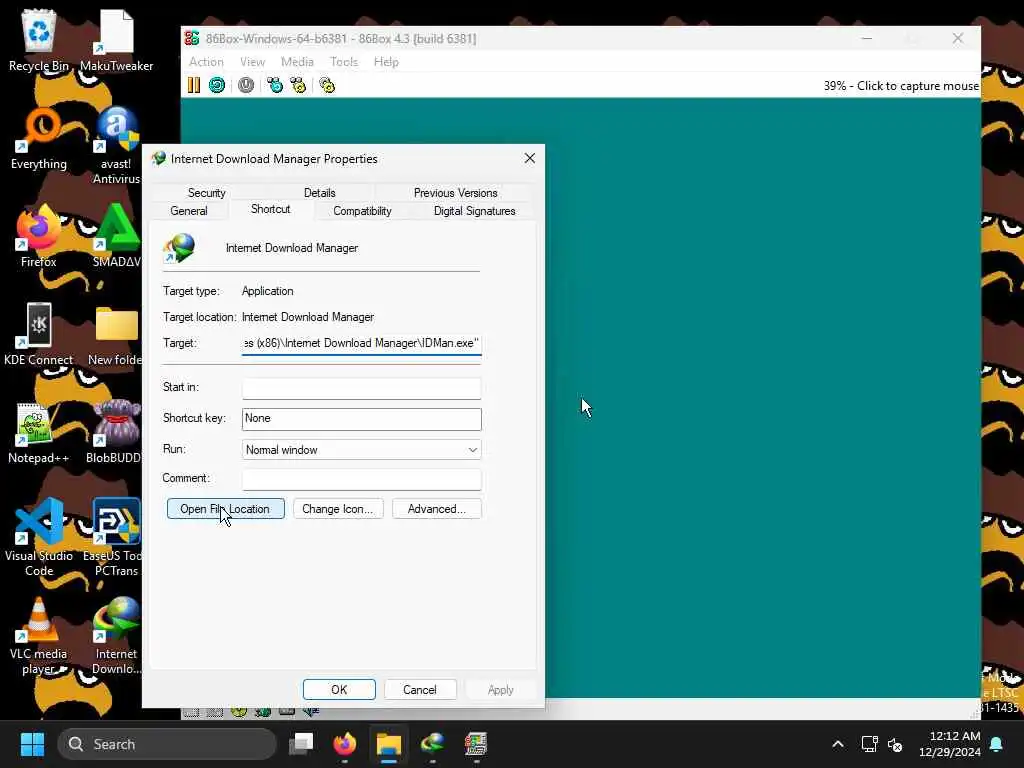Click the network icon in system tray
1024x768 pixels.
869,744
